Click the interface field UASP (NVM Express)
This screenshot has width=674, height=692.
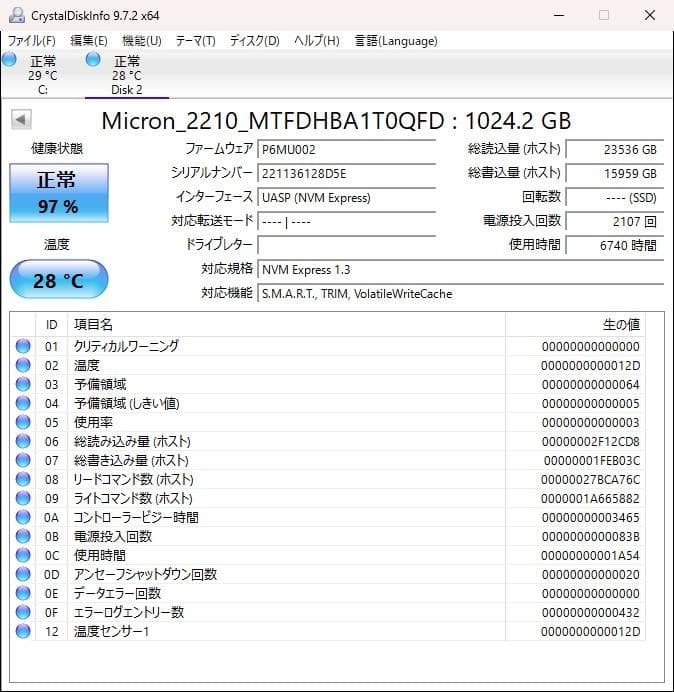[346, 198]
